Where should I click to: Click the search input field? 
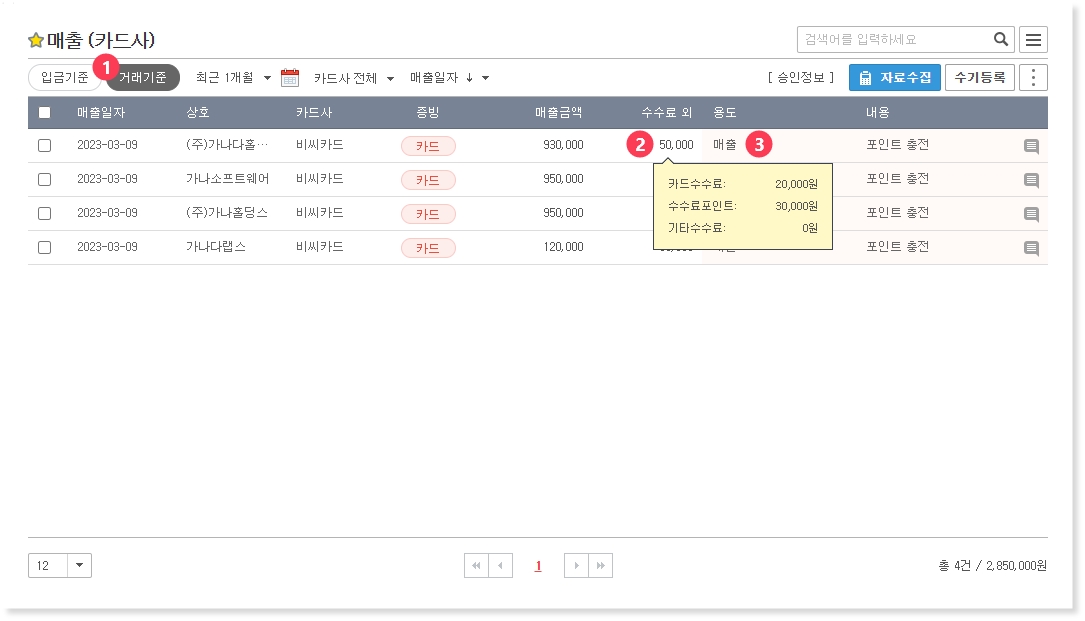(x=895, y=40)
